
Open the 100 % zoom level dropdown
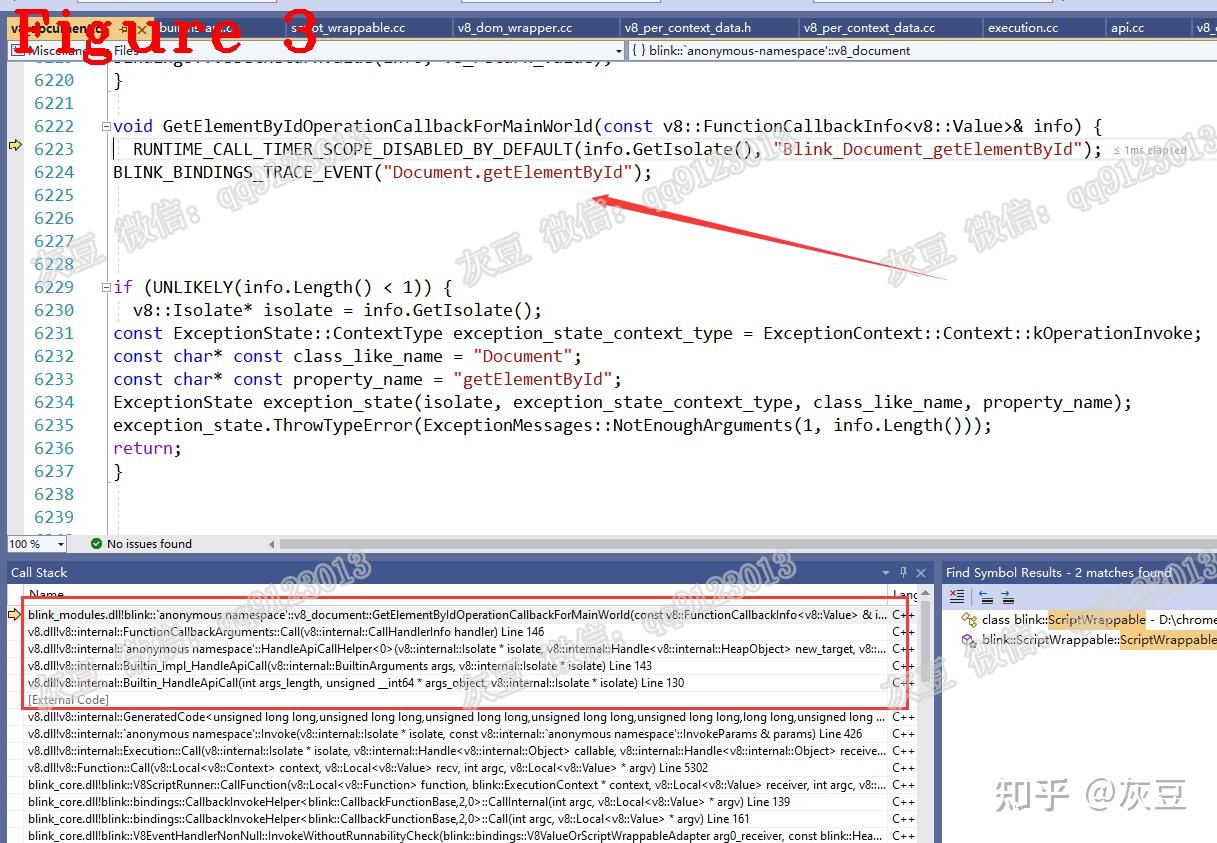tap(61, 545)
